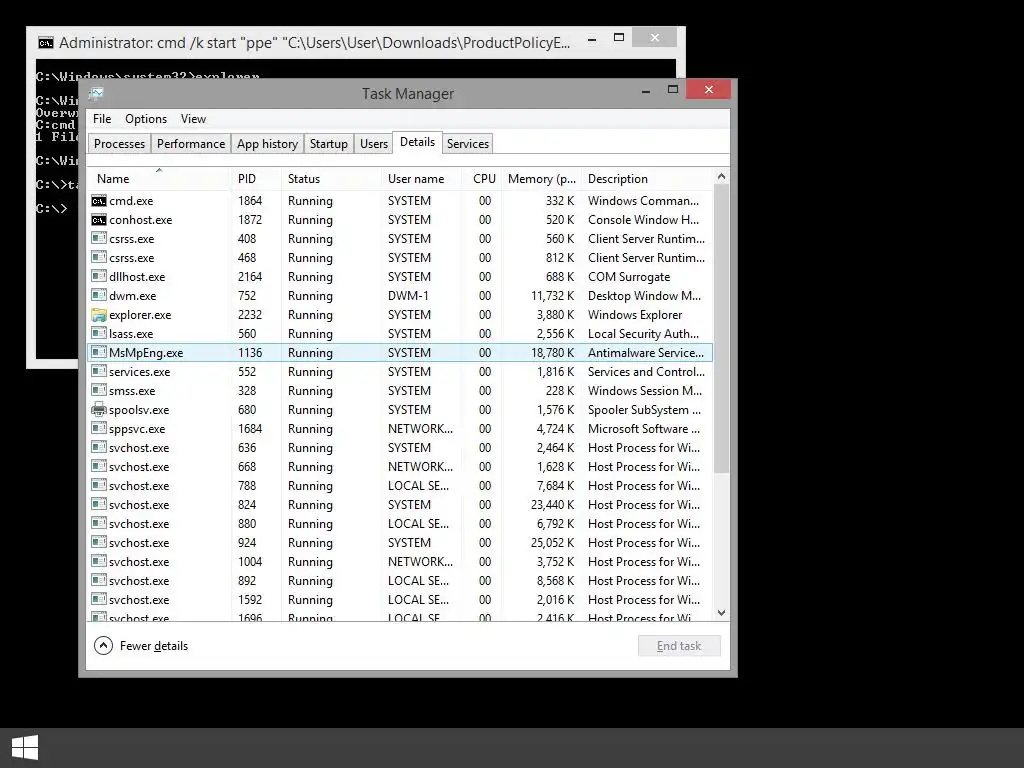Select svchost.exe with PID 788
The height and width of the screenshot is (768, 1024).
[x=400, y=486]
